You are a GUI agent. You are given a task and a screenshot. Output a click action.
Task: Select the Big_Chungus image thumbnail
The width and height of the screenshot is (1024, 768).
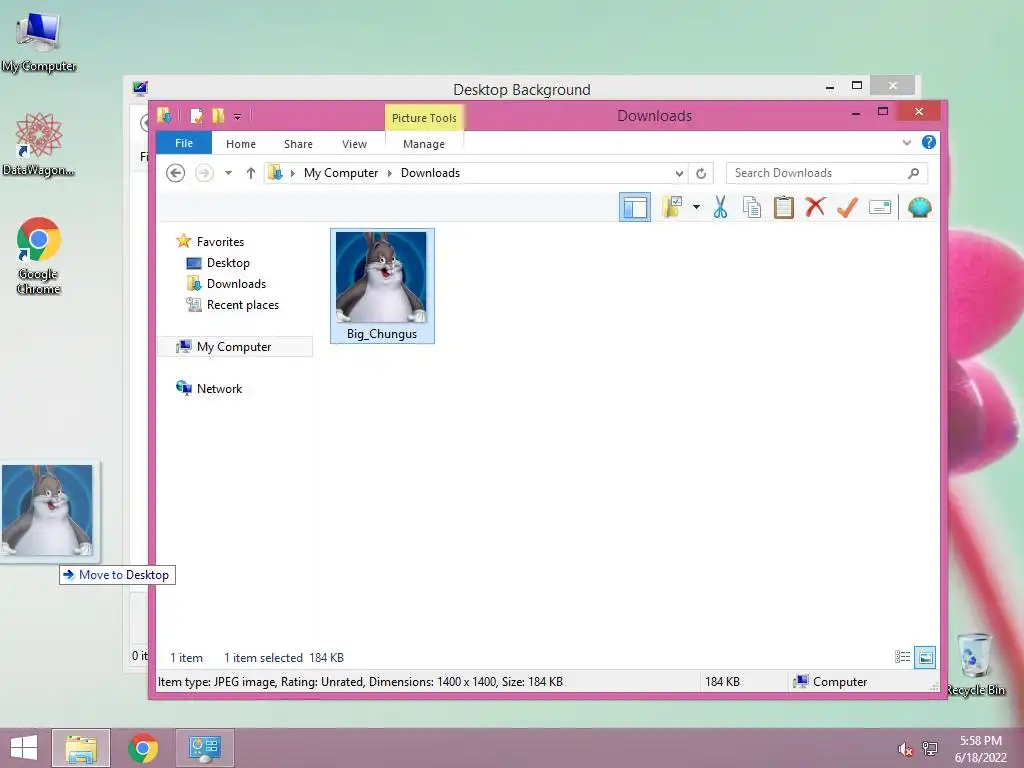[381, 278]
